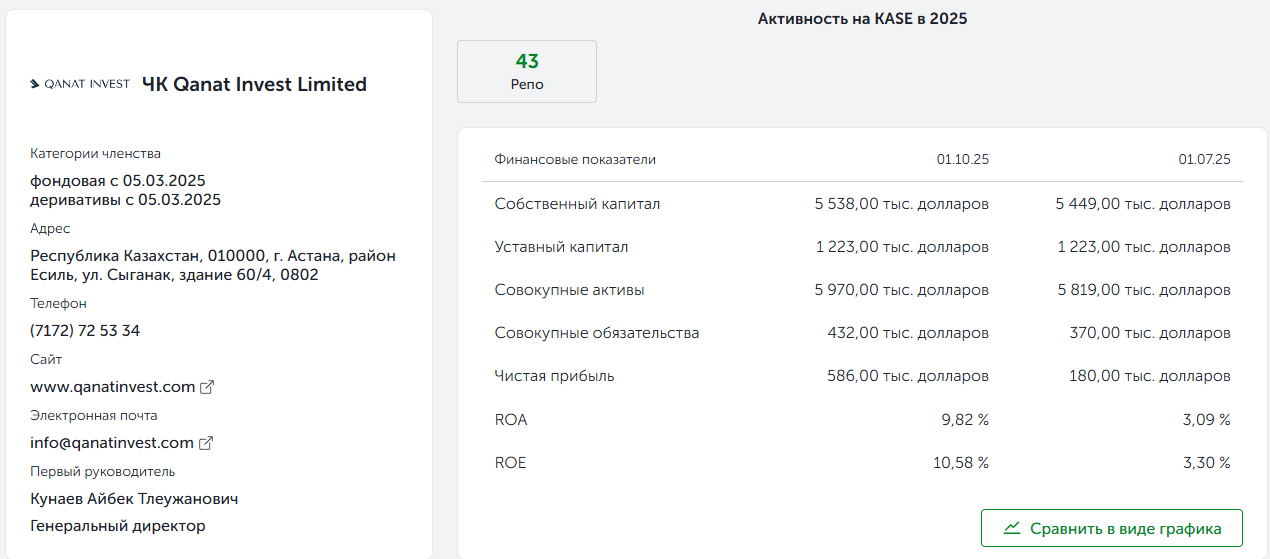This screenshot has height=559, width=1270.
Task: Click the Уставный капитал row label
Action: point(561,247)
